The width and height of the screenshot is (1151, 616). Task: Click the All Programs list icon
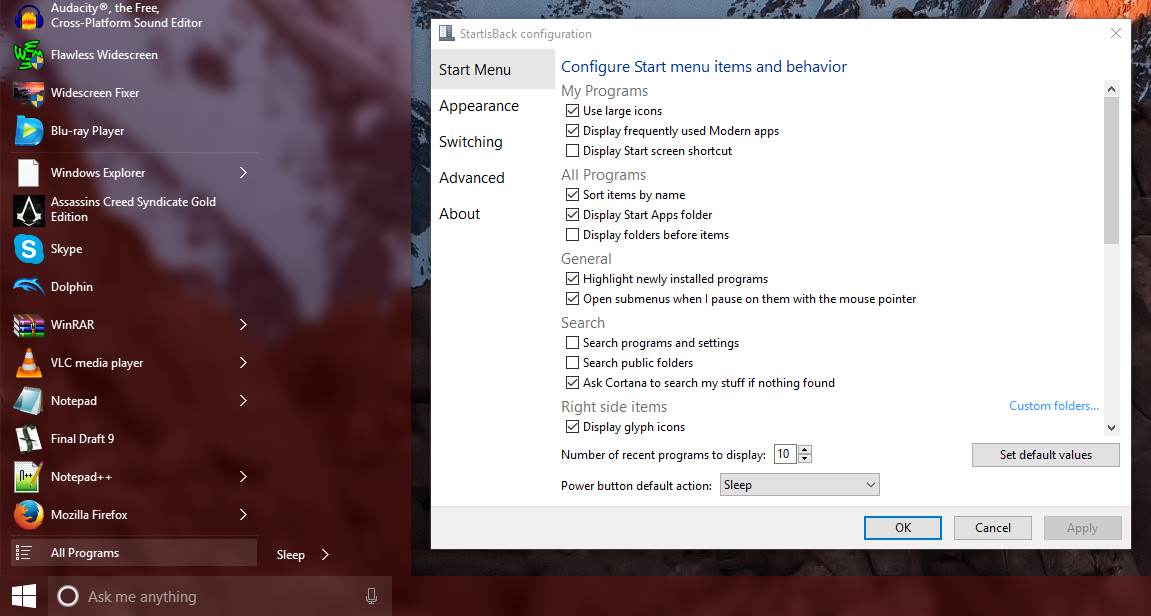coord(24,553)
